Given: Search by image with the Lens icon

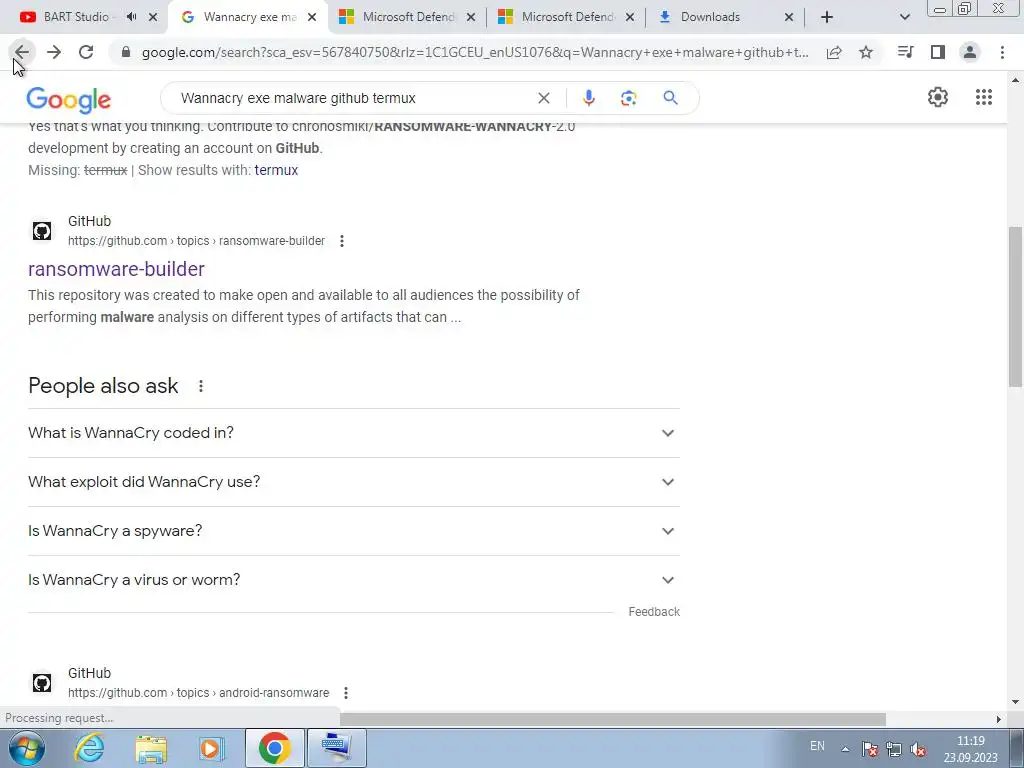Looking at the screenshot, I should coord(628,98).
